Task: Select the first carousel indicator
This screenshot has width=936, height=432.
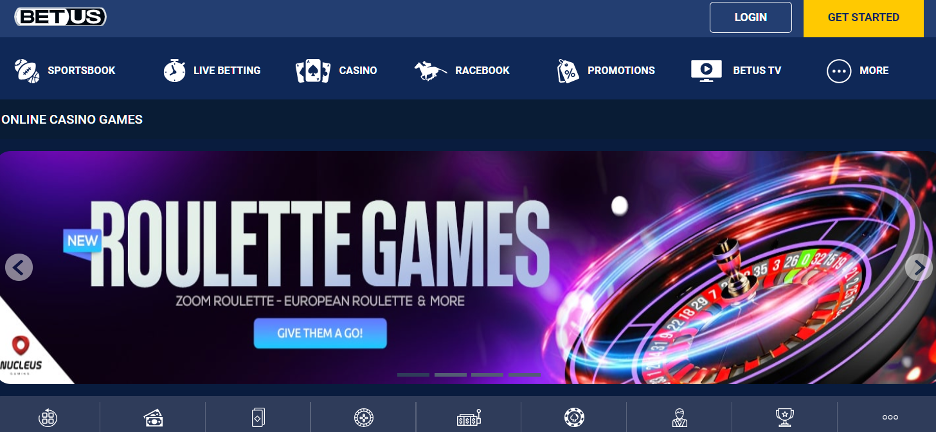Action: pos(413,375)
